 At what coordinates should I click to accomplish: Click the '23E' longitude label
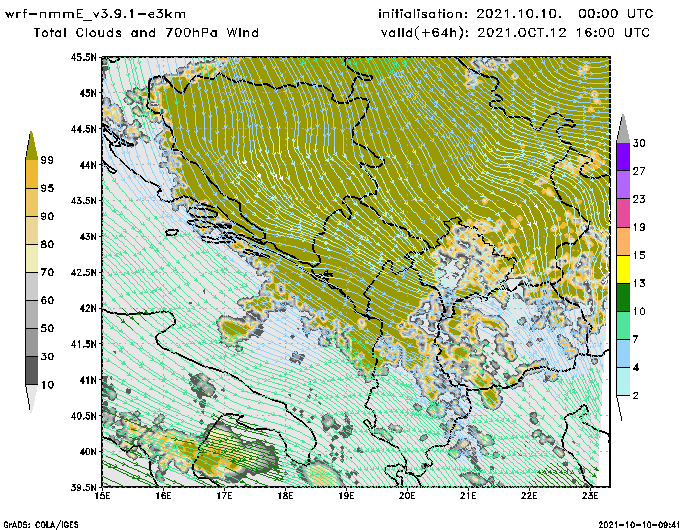(x=590, y=496)
